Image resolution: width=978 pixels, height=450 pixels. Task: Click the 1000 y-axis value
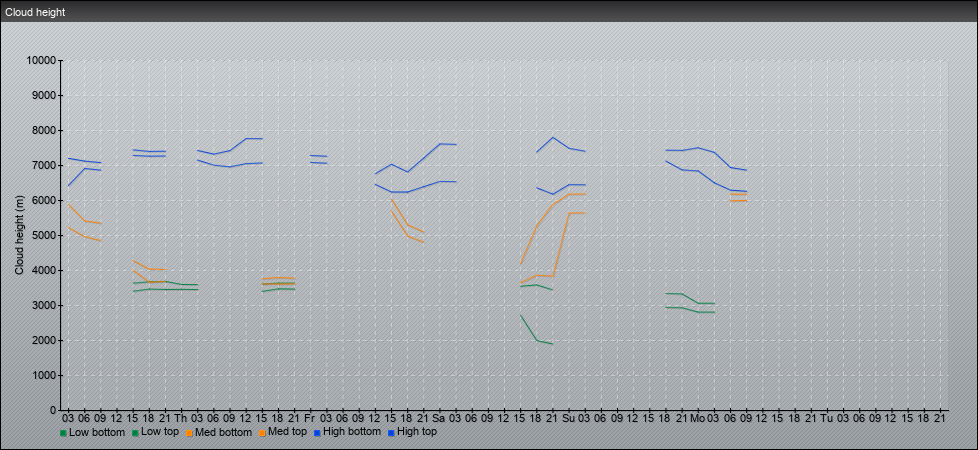click(44, 375)
